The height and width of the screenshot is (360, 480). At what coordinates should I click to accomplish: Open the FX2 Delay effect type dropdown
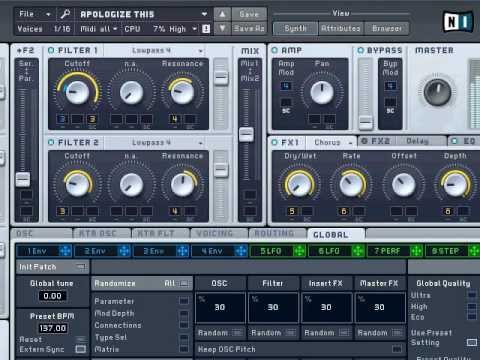(421, 141)
